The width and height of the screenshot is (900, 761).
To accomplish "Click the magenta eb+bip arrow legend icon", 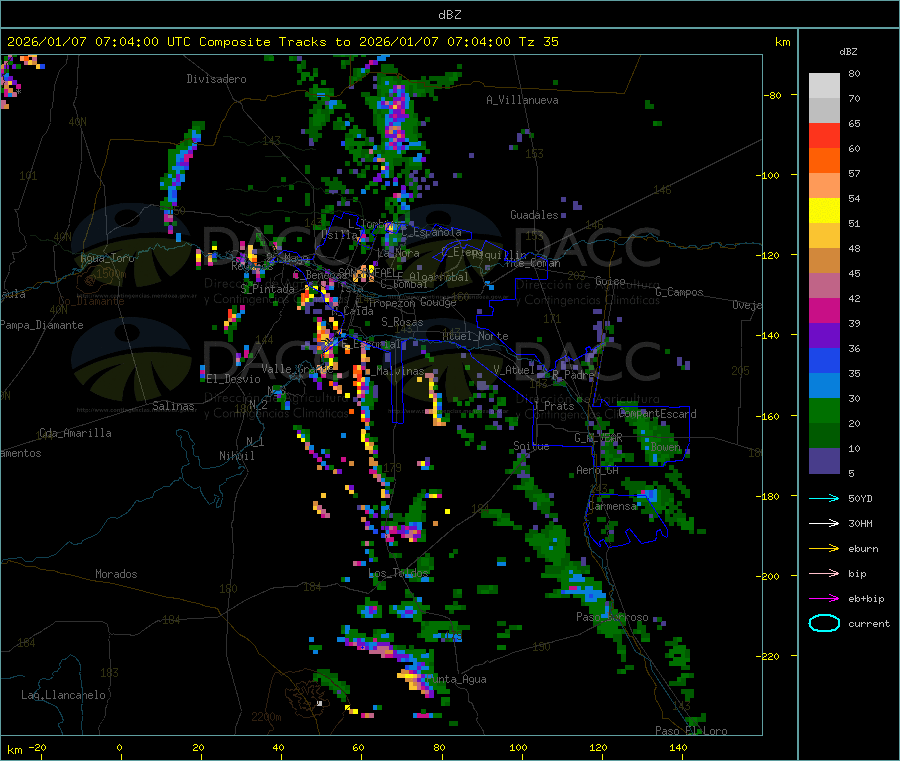I will [824, 599].
